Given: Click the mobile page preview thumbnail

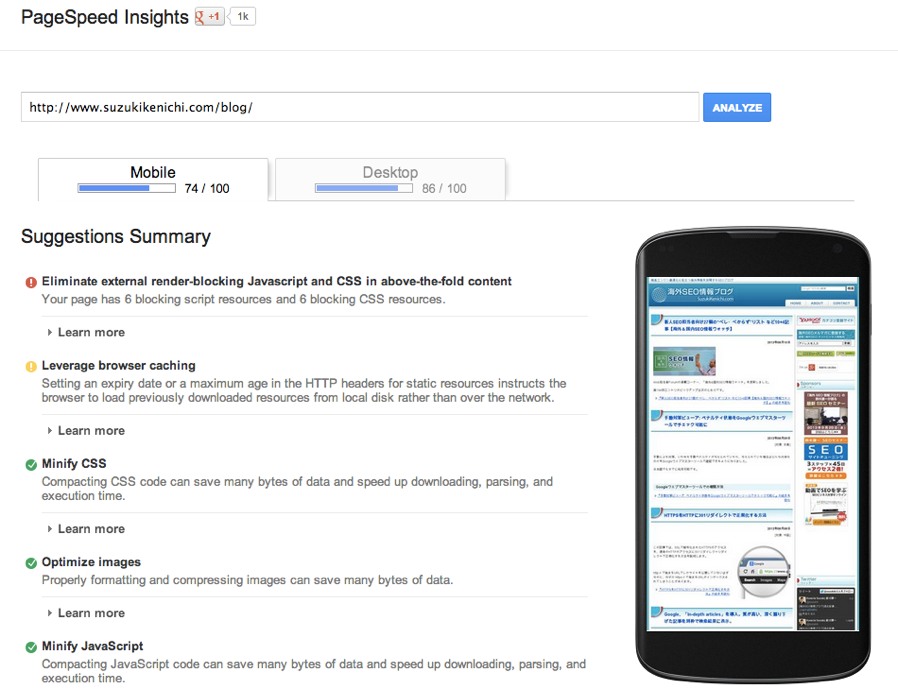Looking at the screenshot, I should pos(753,454).
